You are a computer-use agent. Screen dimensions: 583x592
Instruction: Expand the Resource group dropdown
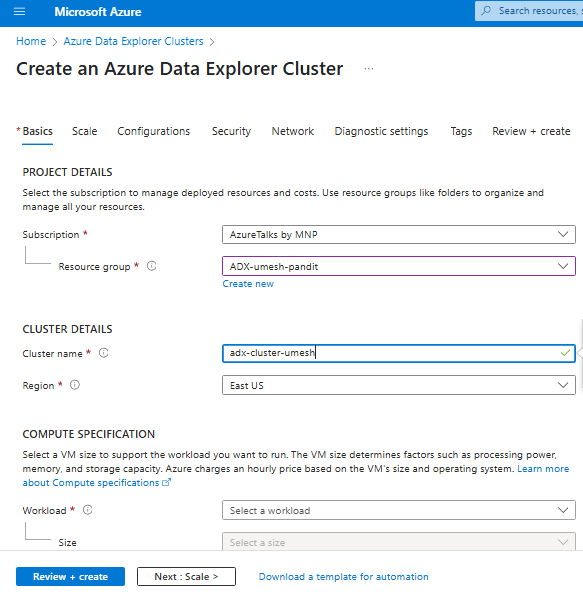click(x=399, y=266)
